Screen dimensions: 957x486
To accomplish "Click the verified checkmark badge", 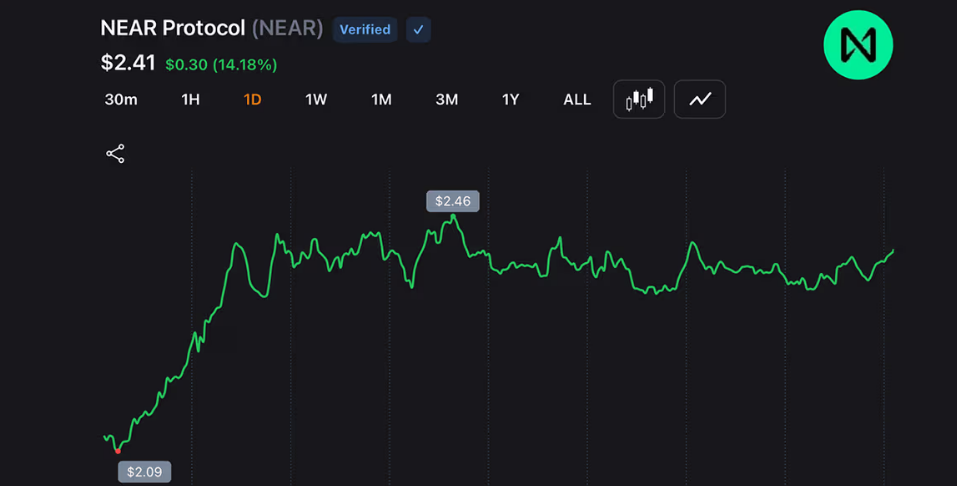I will [418, 29].
